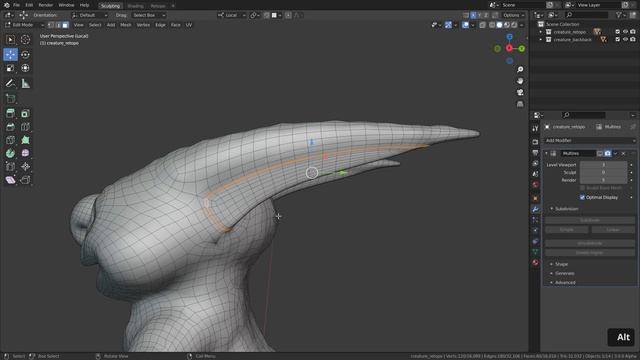This screenshot has width=640, height=360.
Task: Expand the creature_retopo collection in outliner
Action: point(541,32)
